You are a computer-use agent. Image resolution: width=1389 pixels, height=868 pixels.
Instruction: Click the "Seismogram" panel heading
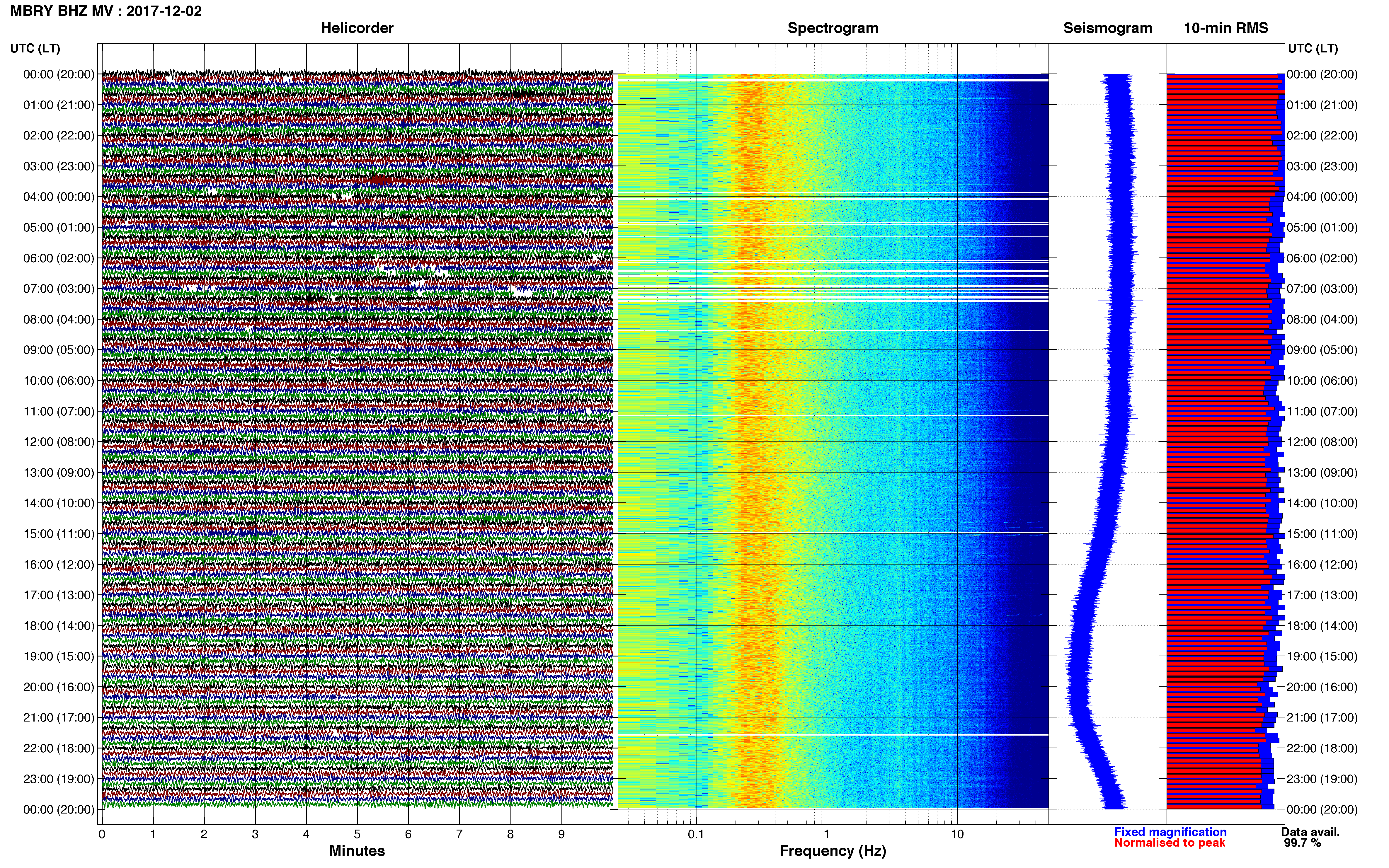(x=1108, y=28)
